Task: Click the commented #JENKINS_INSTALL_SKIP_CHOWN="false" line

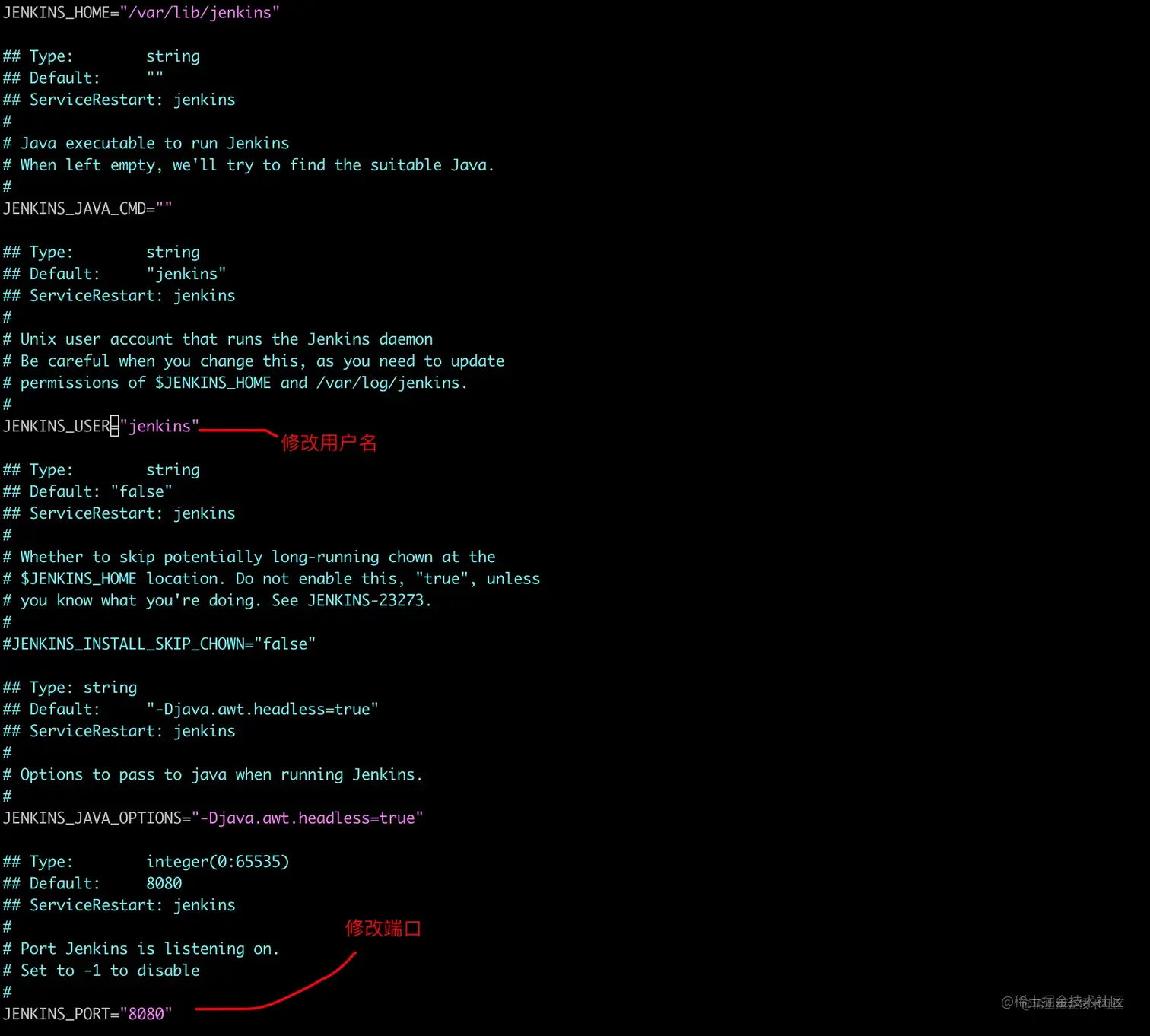Action: pos(159,644)
